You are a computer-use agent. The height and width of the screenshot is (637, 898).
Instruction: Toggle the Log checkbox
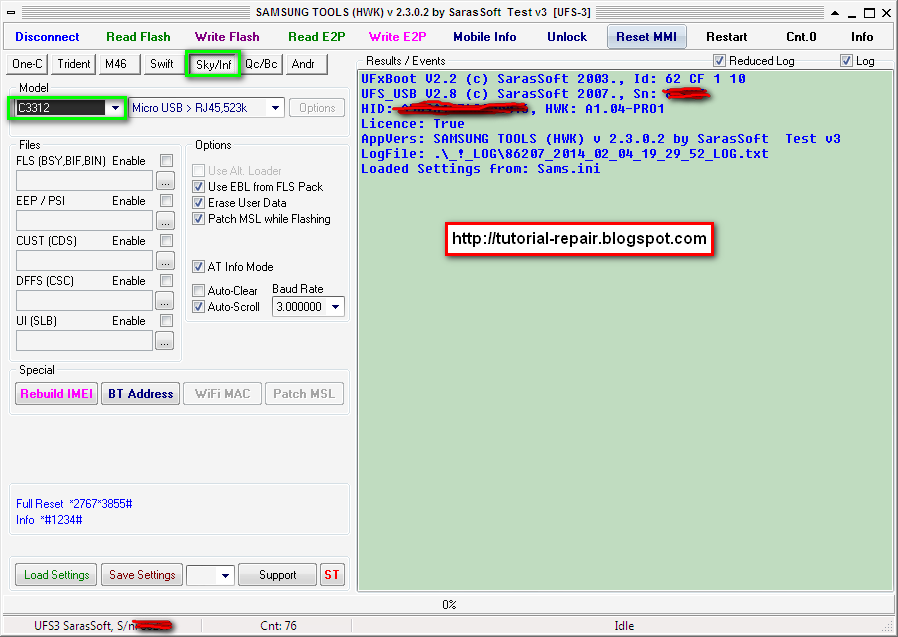pos(846,61)
